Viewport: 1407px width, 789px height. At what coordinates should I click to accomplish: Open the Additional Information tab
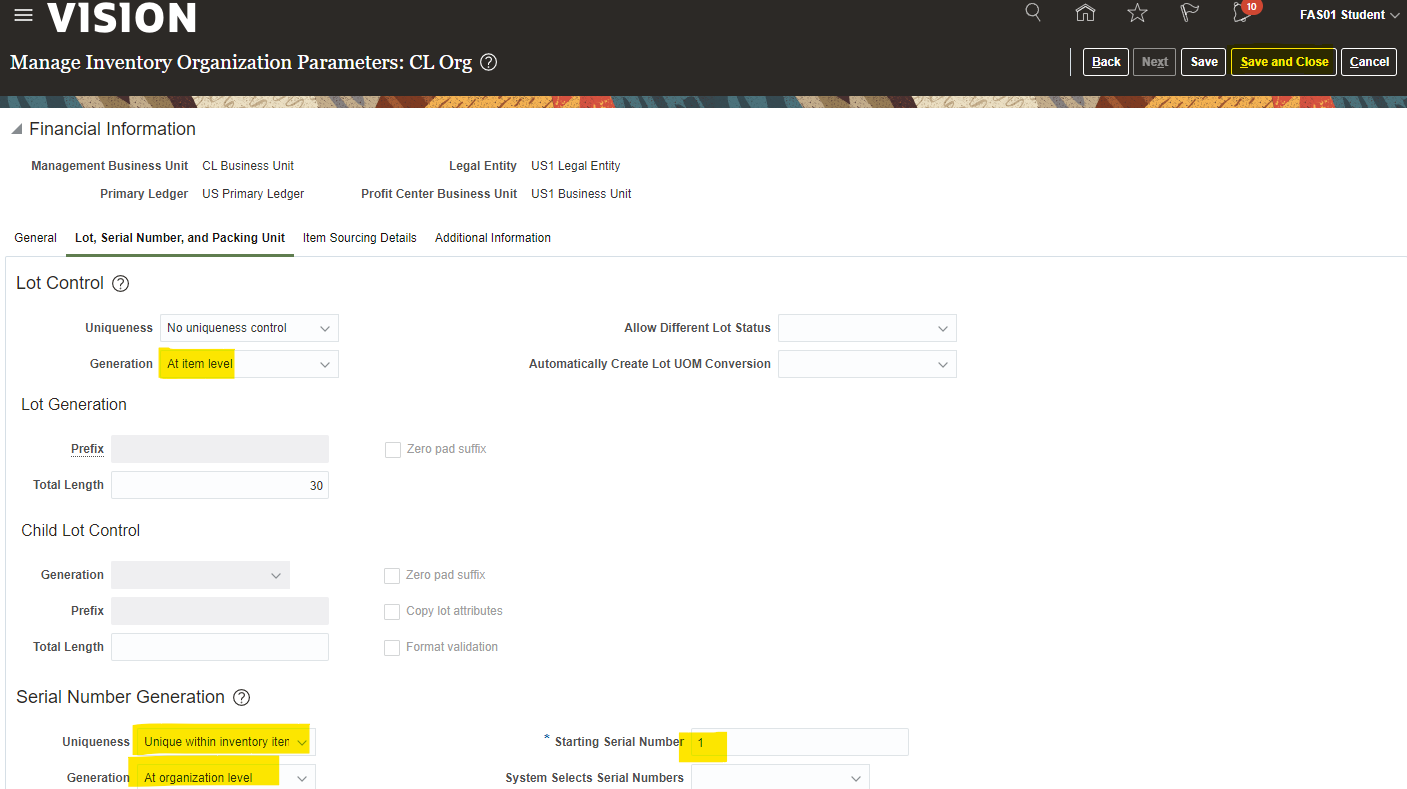click(x=492, y=238)
